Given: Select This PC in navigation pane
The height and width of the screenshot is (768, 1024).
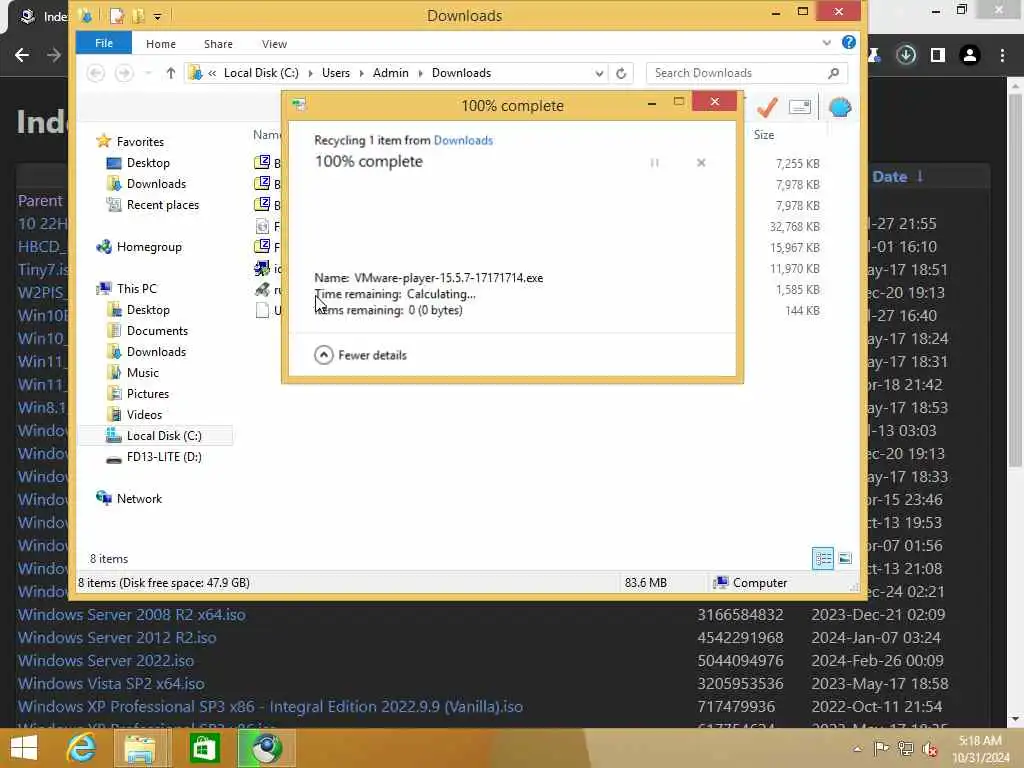Looking at the screenshot, I should click(136, 289).
